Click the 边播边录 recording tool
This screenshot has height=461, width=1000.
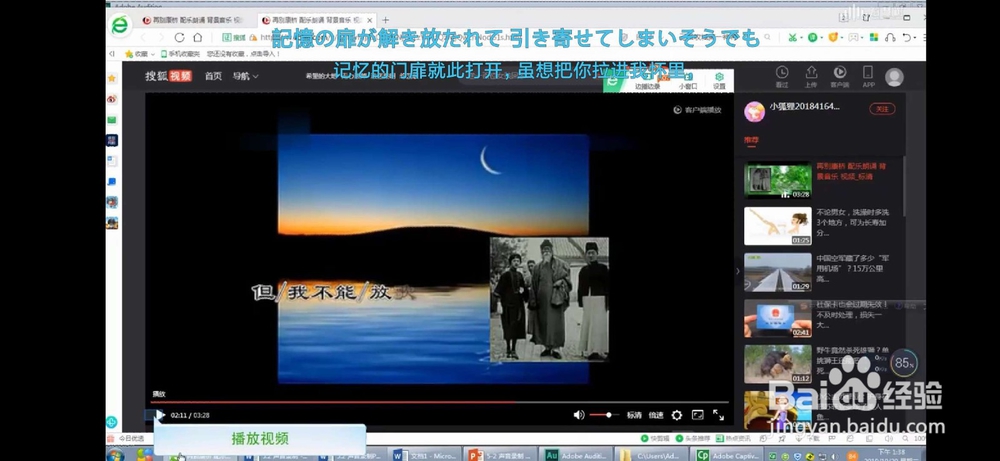[647, 81]
